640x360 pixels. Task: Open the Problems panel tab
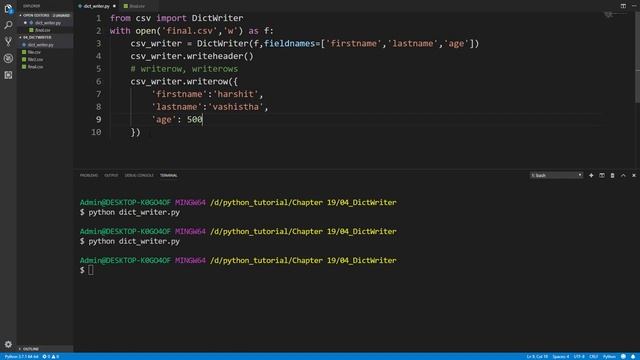[89, 176]
